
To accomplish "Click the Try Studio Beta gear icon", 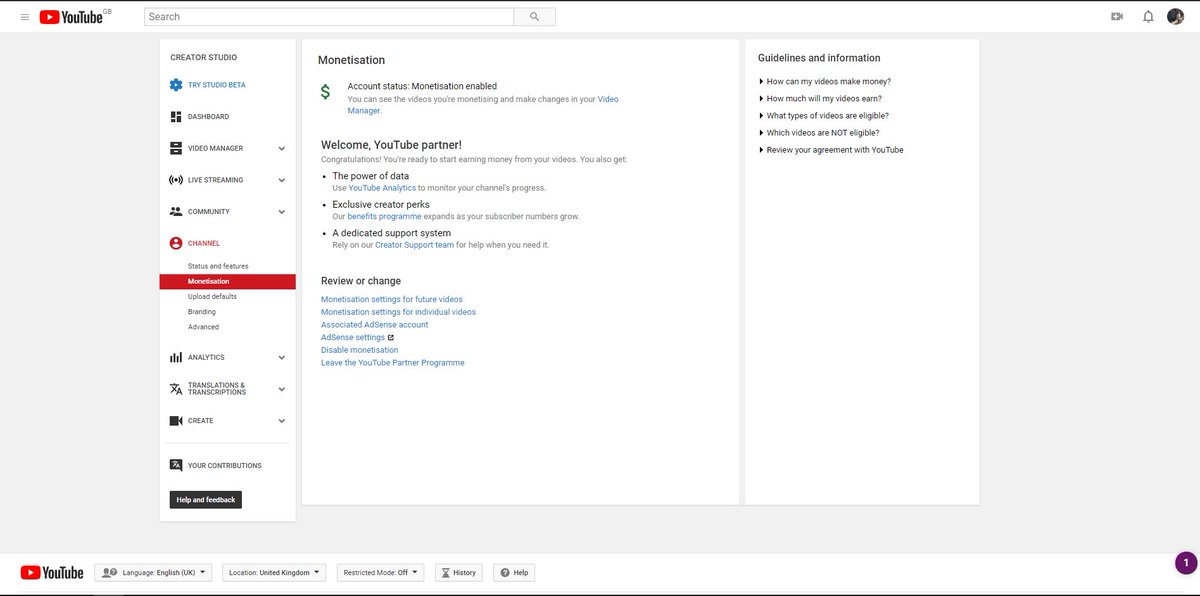I will click(176, 85).
